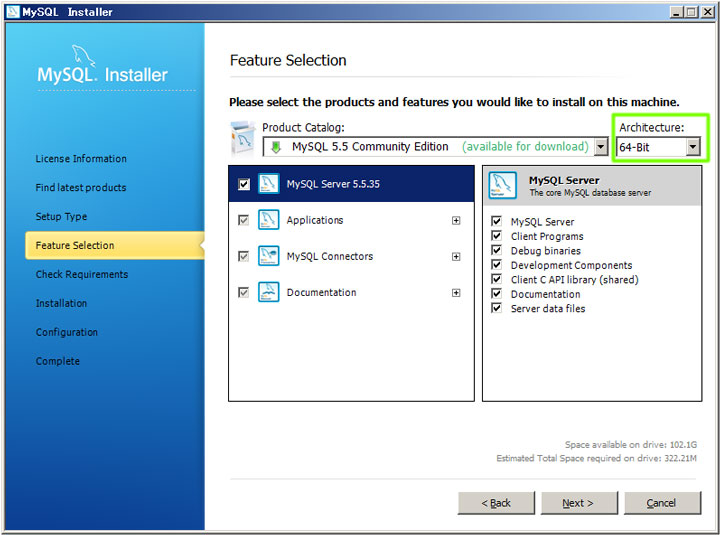The height and width of the screenshot is (535, 720).
Task: Click the MySQL dolphin logo in sidebar
Action: pos(84,56)
